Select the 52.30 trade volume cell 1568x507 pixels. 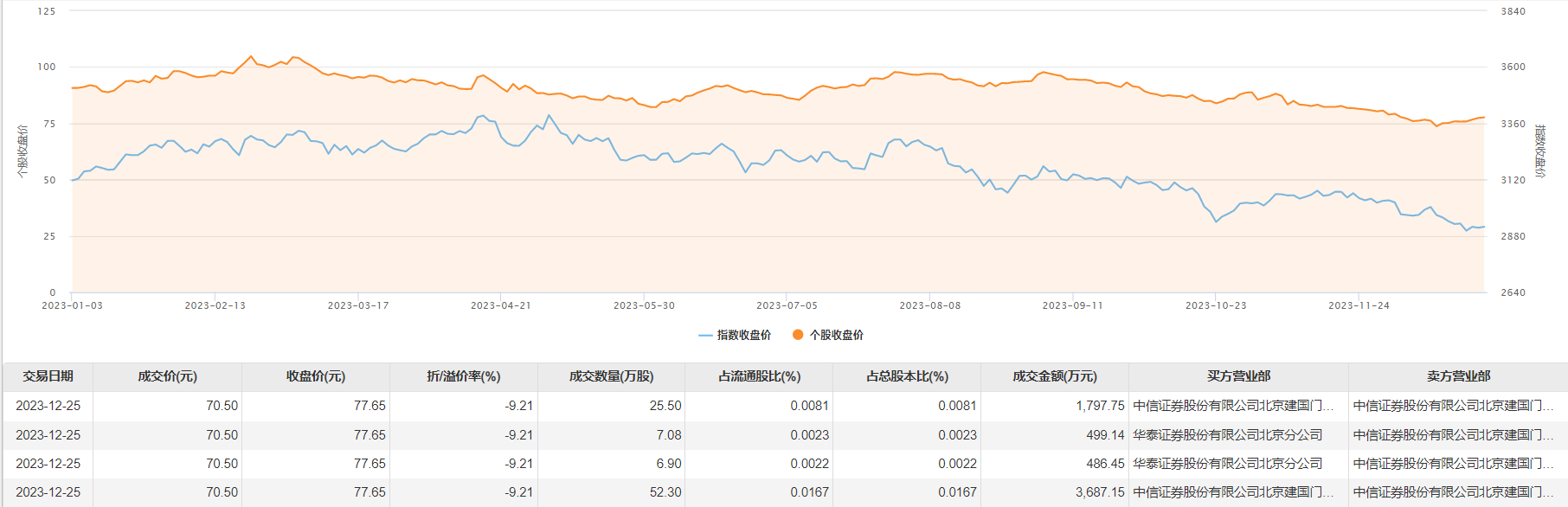665,492
